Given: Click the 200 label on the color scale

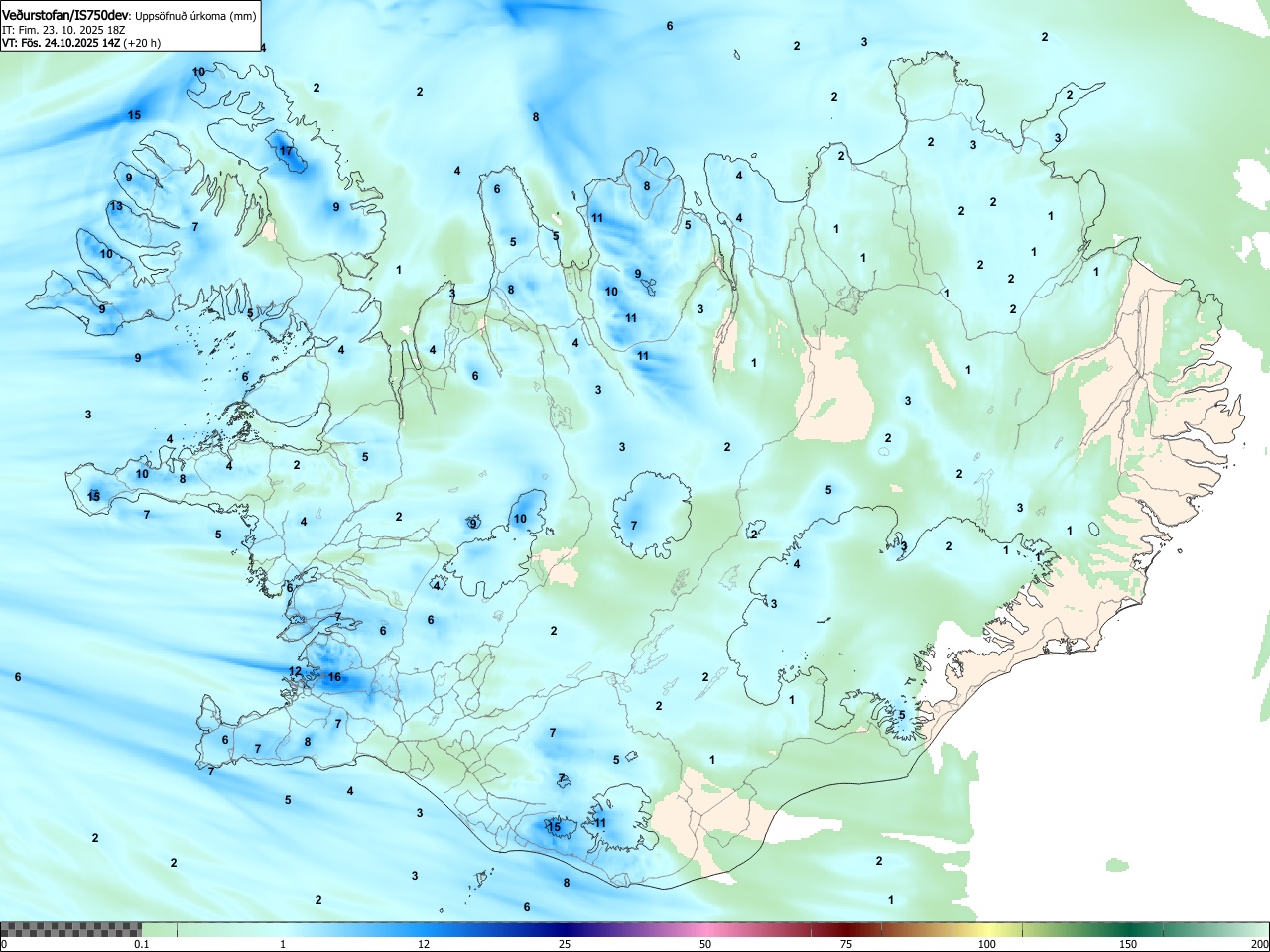Looking at the screenshot, I should 1260,944.
